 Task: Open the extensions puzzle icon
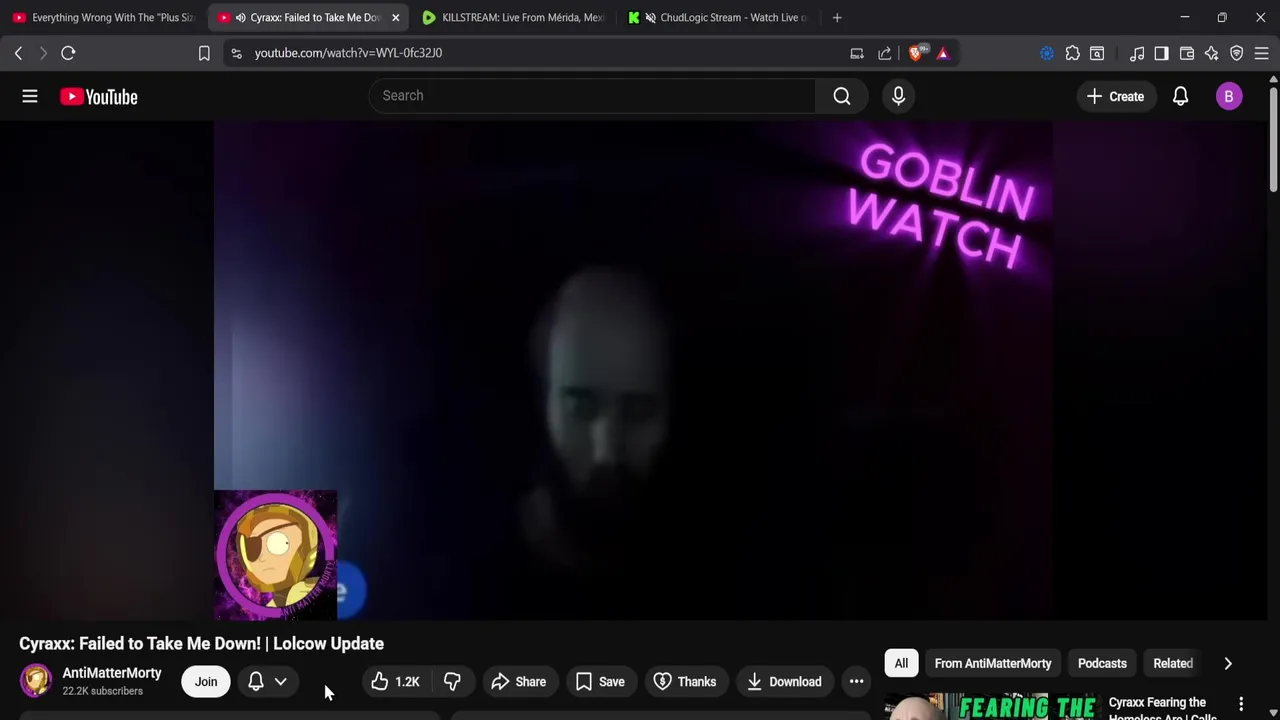click(x=1072, y=53)
